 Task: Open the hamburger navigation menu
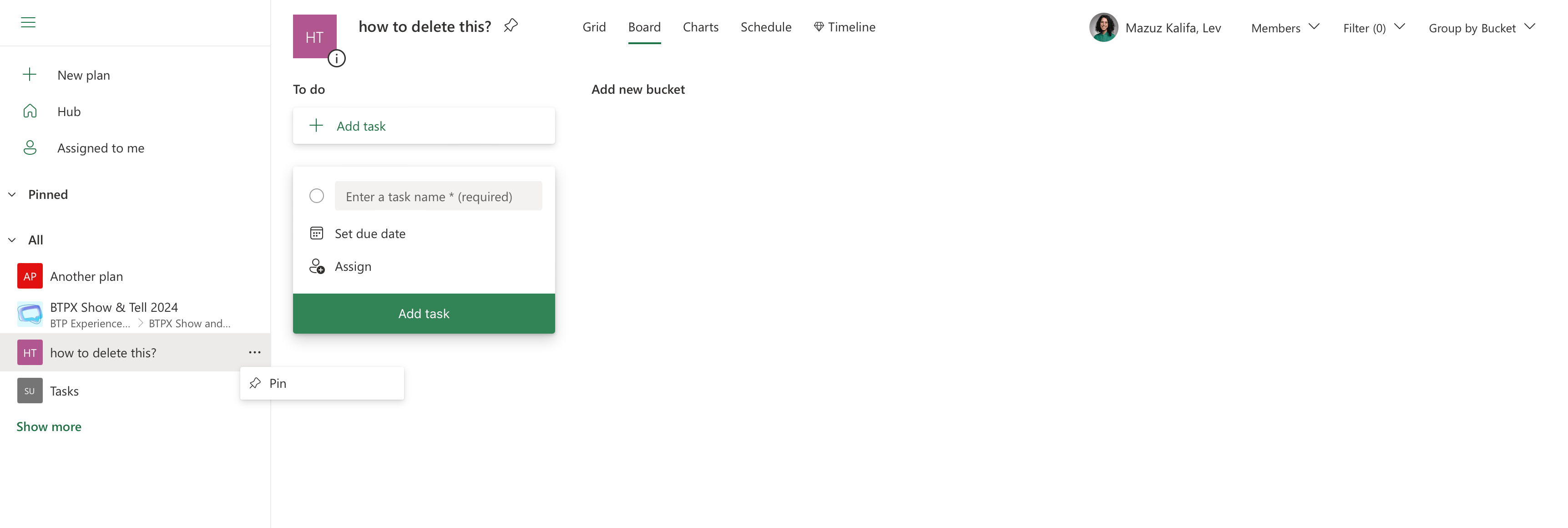[x=28, y=23]
